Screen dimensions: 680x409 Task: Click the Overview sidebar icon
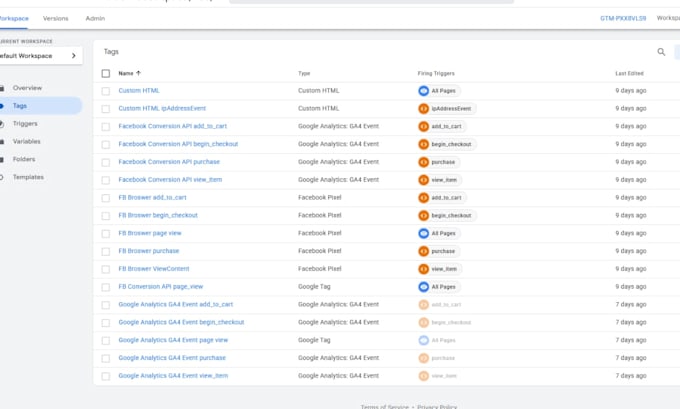(x=2, y=88)
